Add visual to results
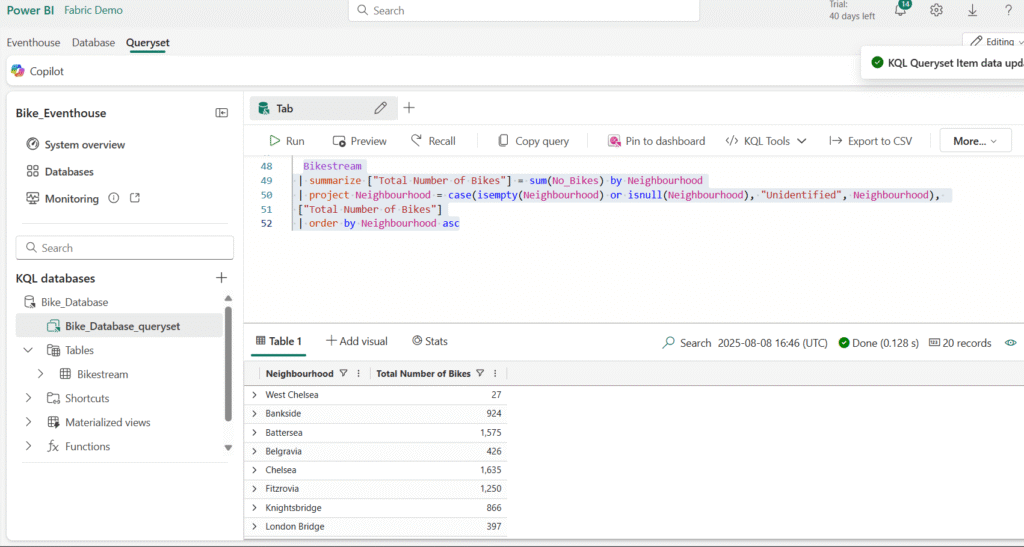The height and width of the screenshot is (547, 1024). pos(357,341)
